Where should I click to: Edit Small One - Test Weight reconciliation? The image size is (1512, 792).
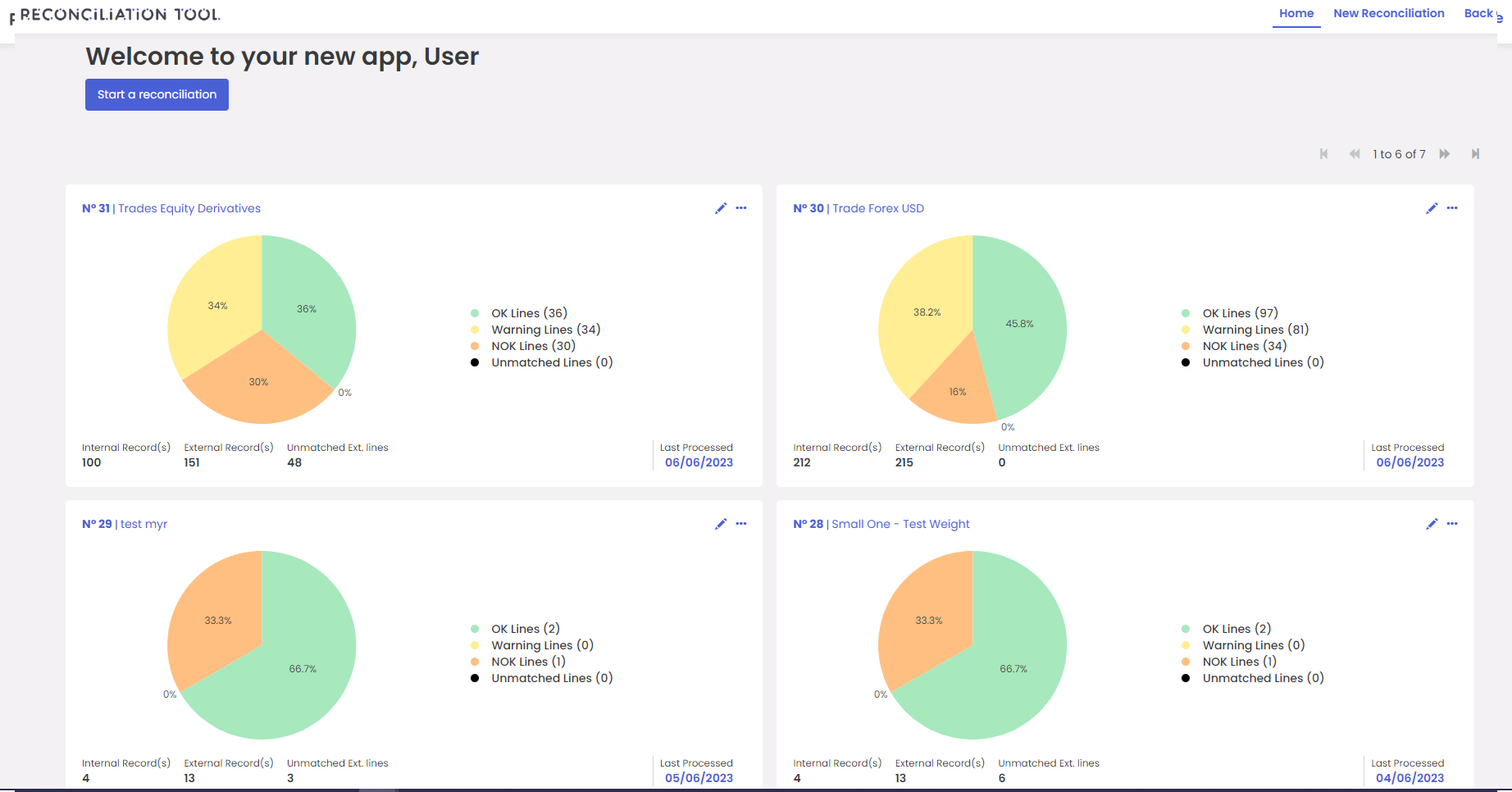pos(1432,524)
